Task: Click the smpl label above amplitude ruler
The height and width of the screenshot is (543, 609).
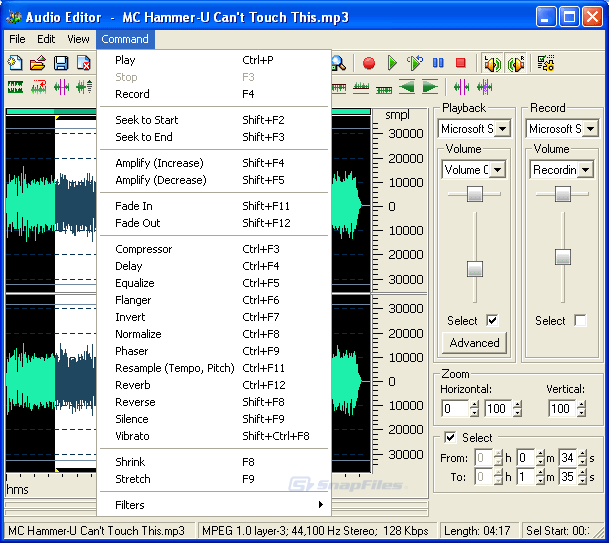Action: pyautogui.click(x=397, y=115)
